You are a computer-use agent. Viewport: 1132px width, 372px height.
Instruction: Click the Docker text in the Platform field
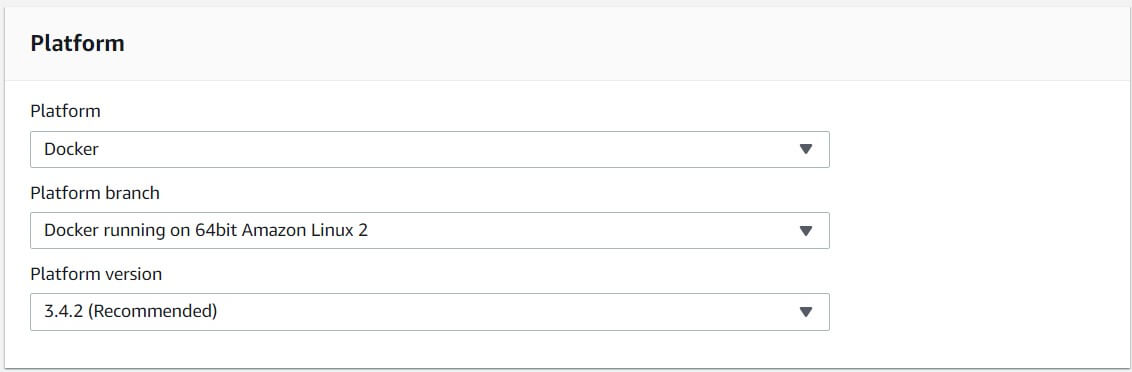click(x=71, y=150)
